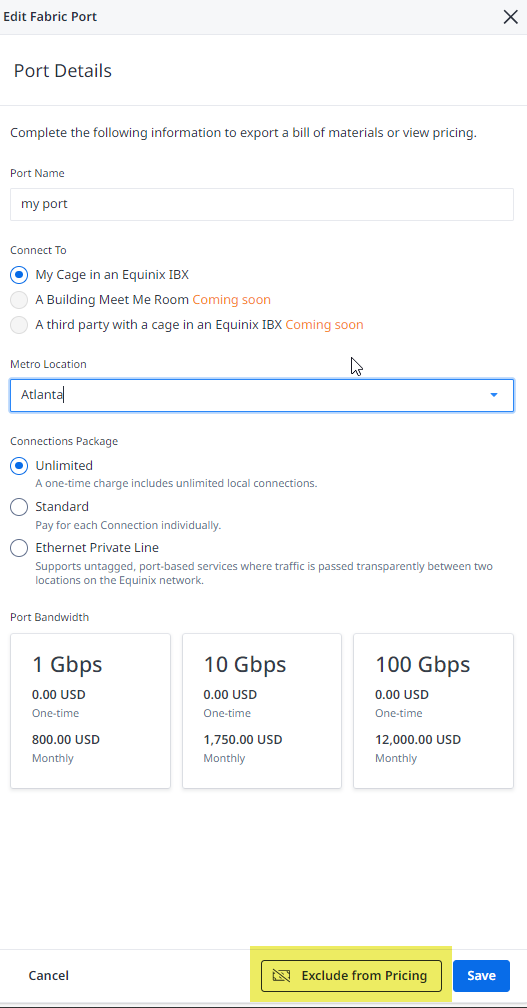Open the Metro Location dropdown arrow
Screen dimensions: 527x1008
[494, 395]
